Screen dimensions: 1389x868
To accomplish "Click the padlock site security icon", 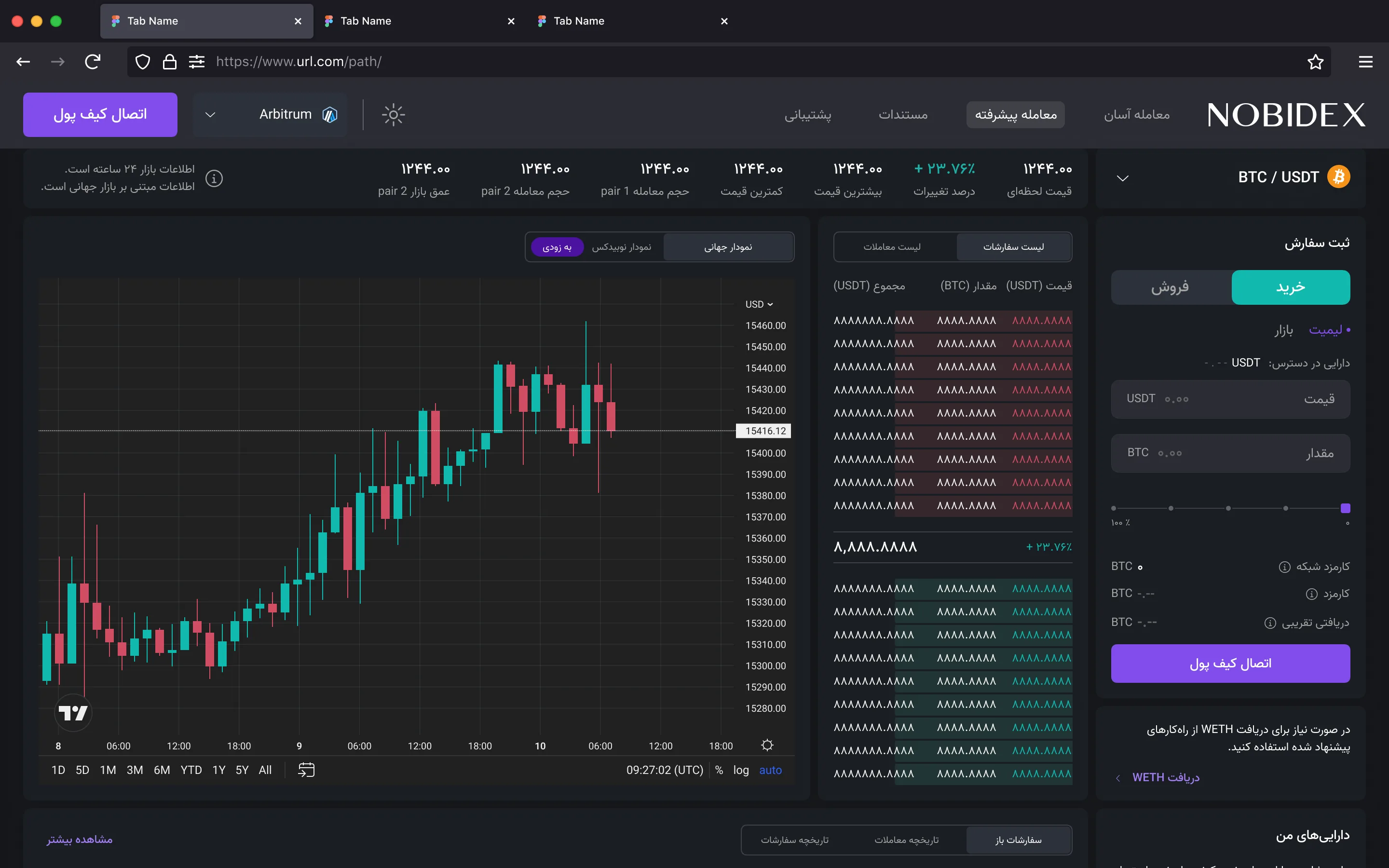I will 169,61.
